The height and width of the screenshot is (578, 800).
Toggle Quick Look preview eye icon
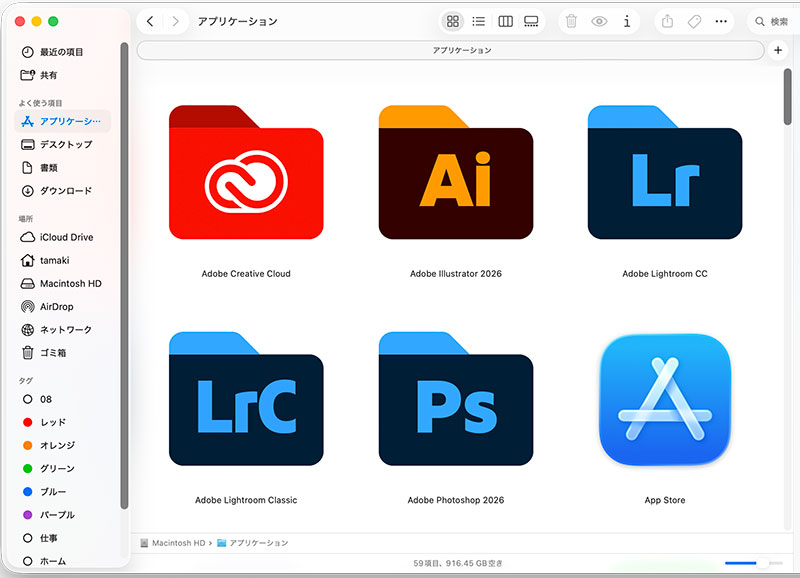pyautogui.click(x=599, y=21)
